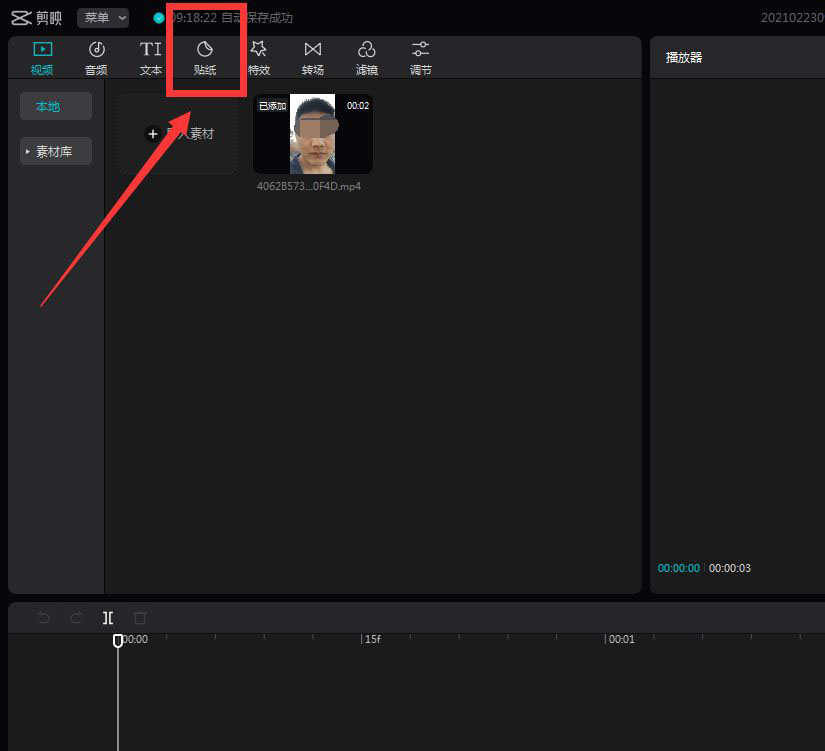Select the 40628573...0F4D.mp4 video thumbnail

coord(313,134)
